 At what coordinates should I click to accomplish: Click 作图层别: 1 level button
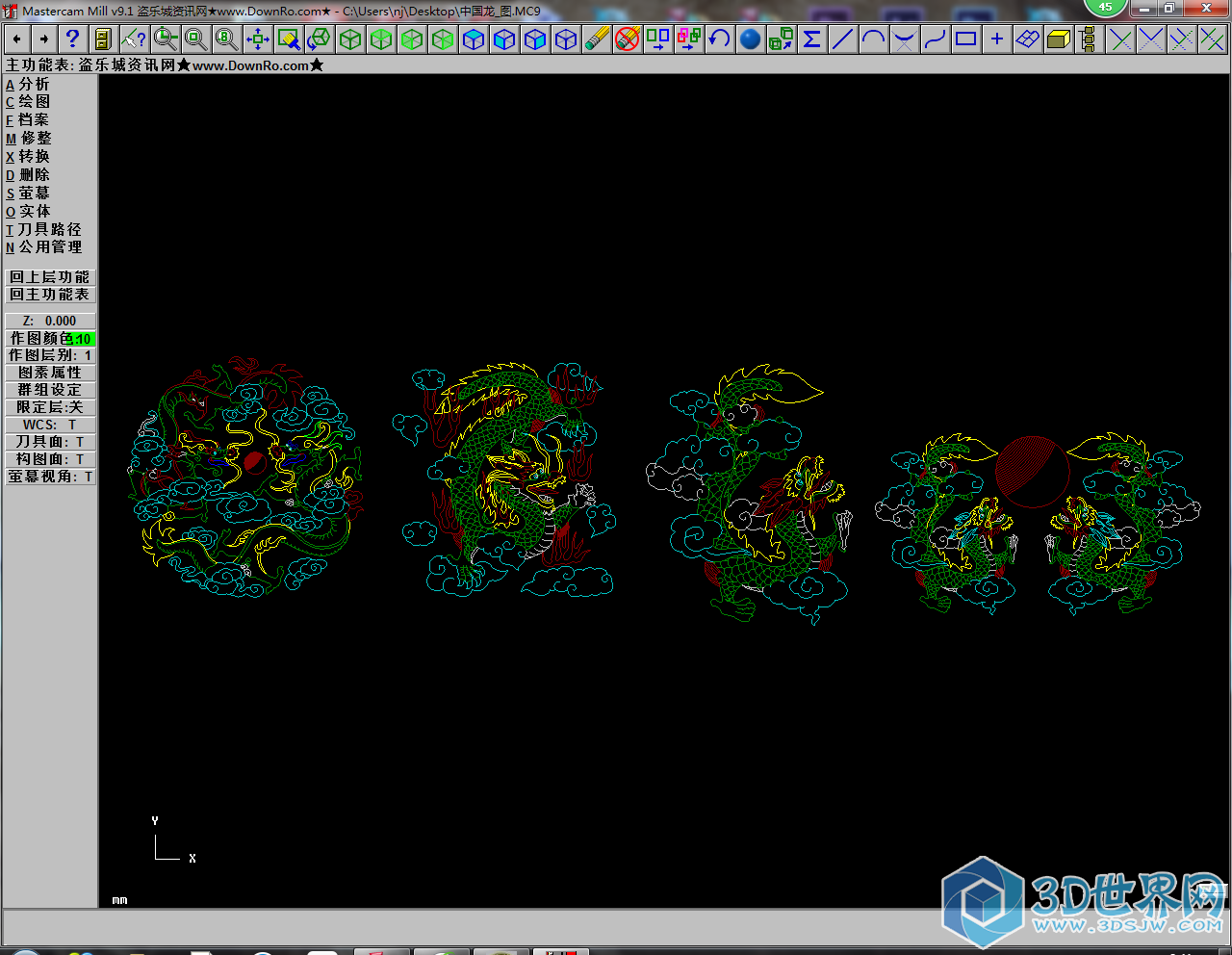50,355
